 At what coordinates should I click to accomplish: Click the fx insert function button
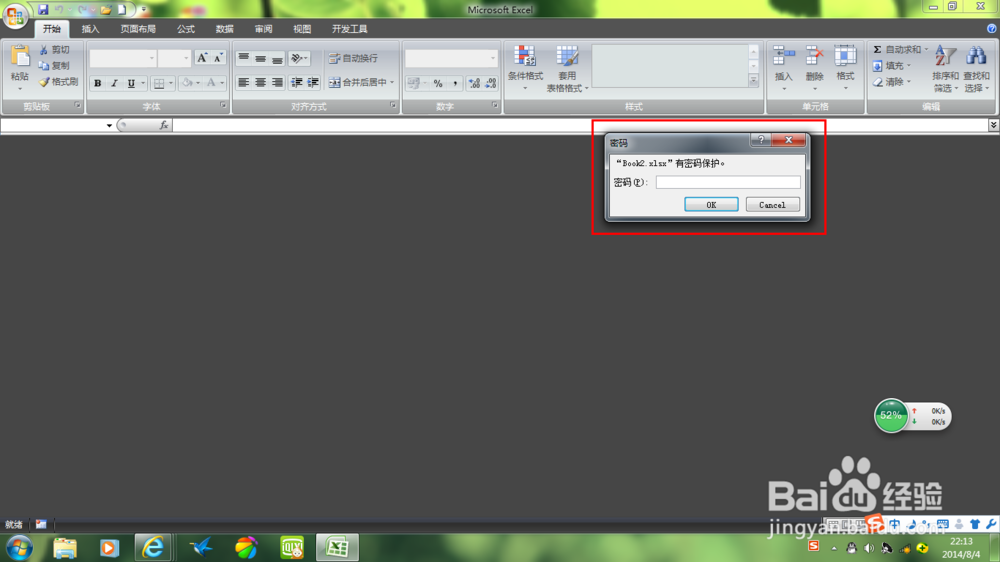coord(164,125)
